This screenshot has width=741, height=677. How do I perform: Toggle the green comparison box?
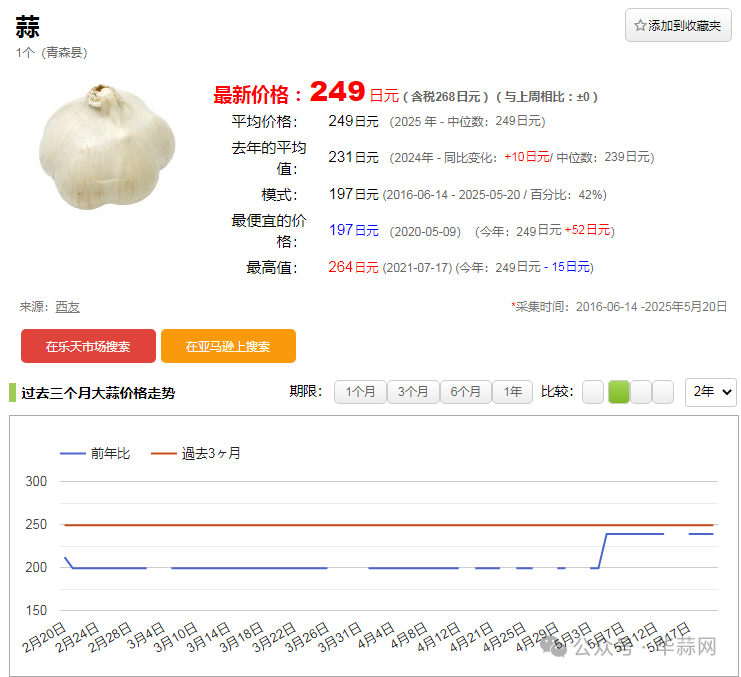[x=619, y=392]
